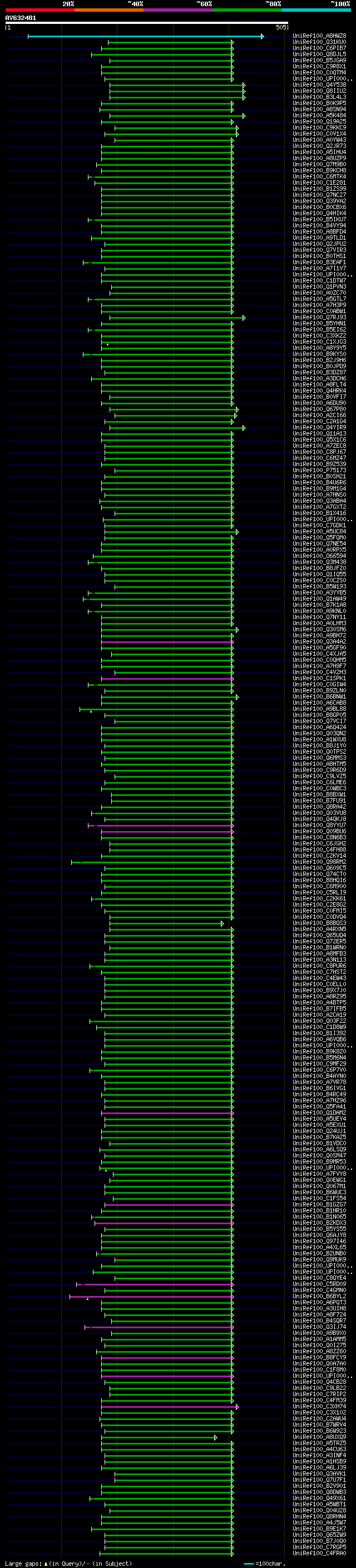This screenshot has width=356, height=1568.
Task: Click the purple alignment bar for Q3A4A2
Action: coord(167,642)
